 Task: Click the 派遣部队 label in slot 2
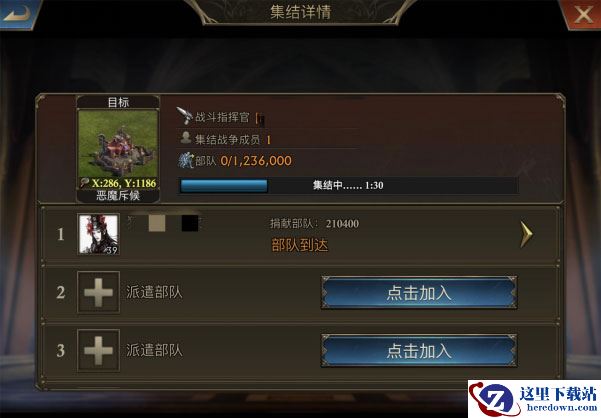(x=154, y=293)
